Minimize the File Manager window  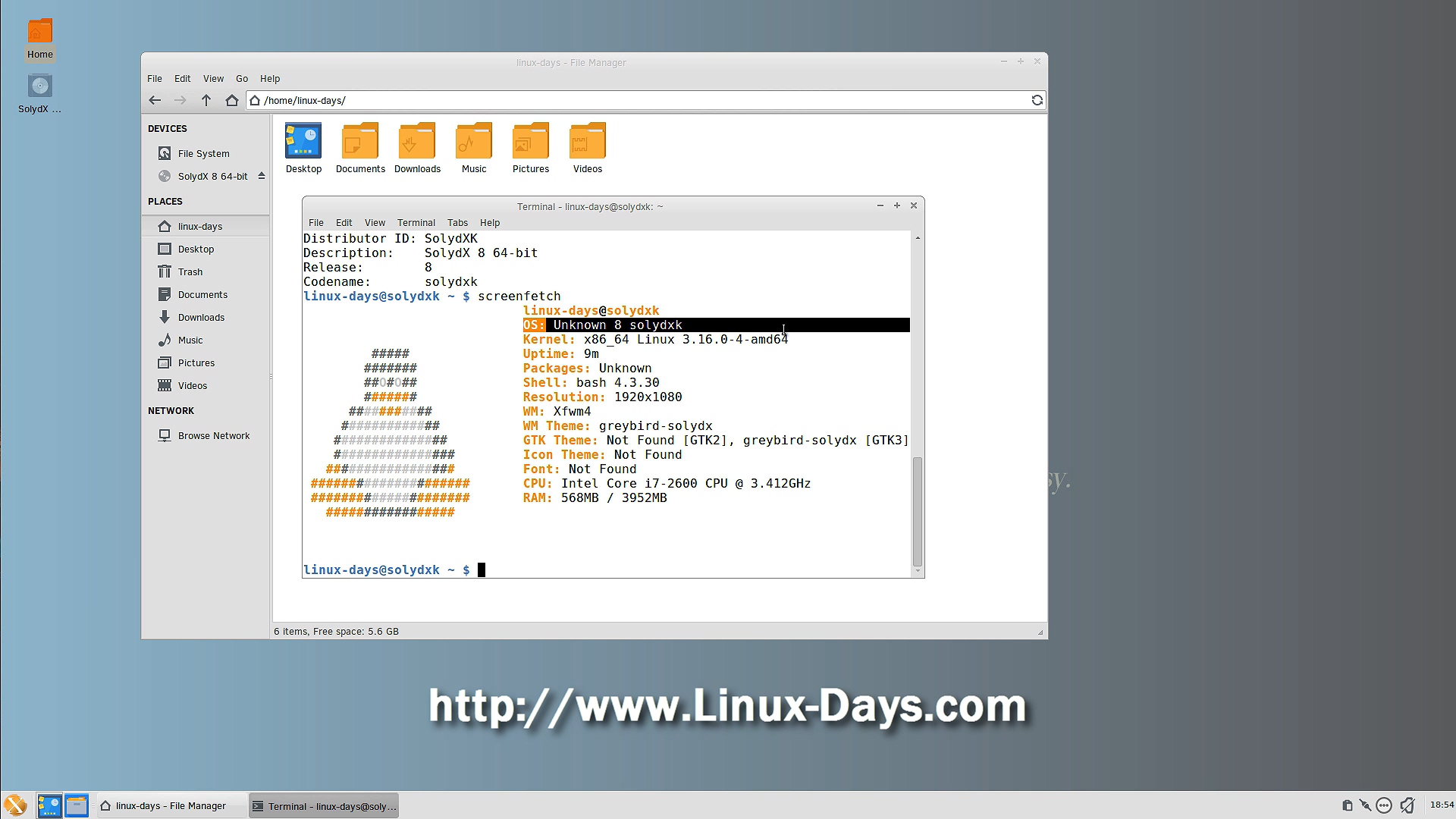tap(1003, 61)
